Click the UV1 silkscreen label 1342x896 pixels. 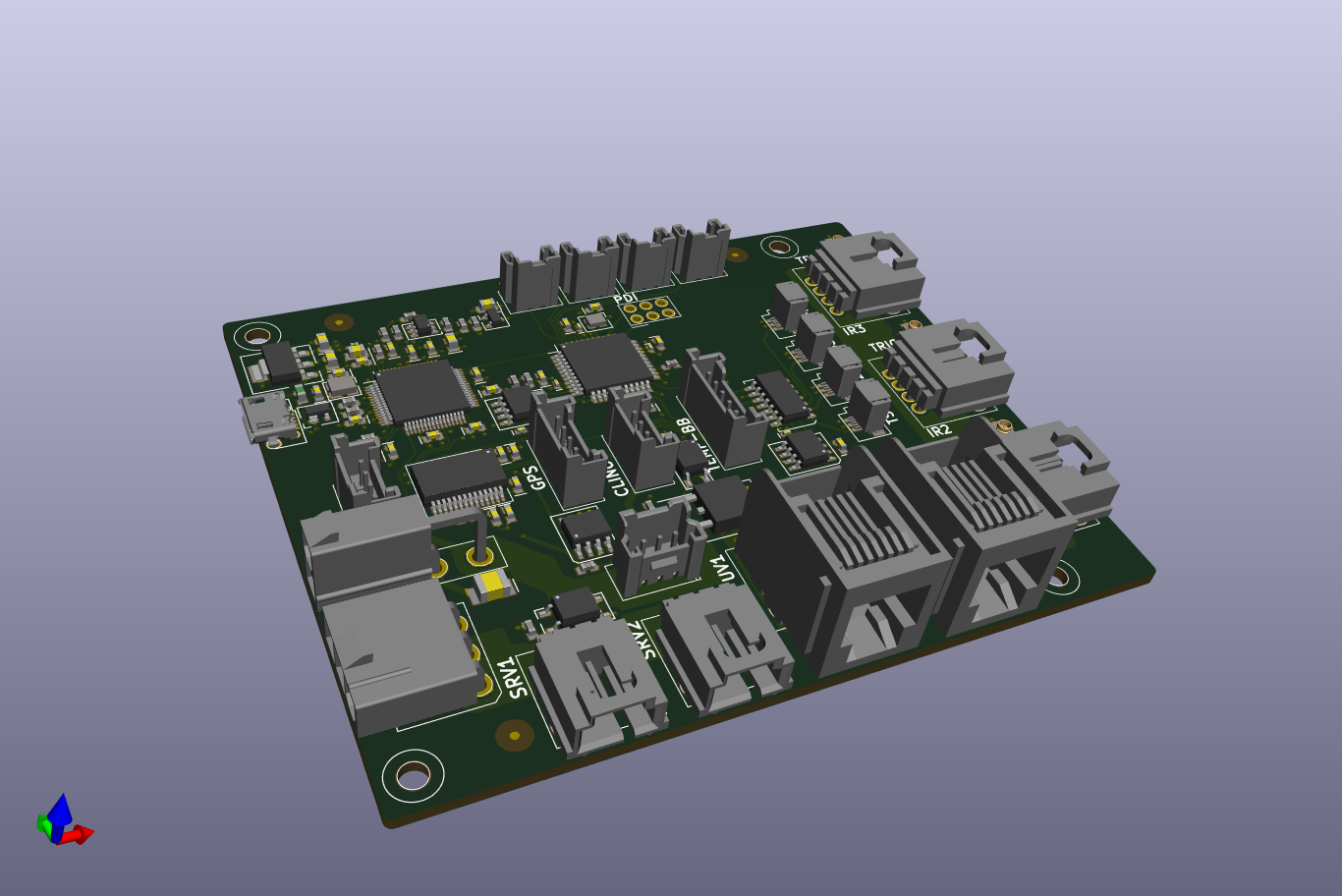pyautogui.click(x=723, y=570)
